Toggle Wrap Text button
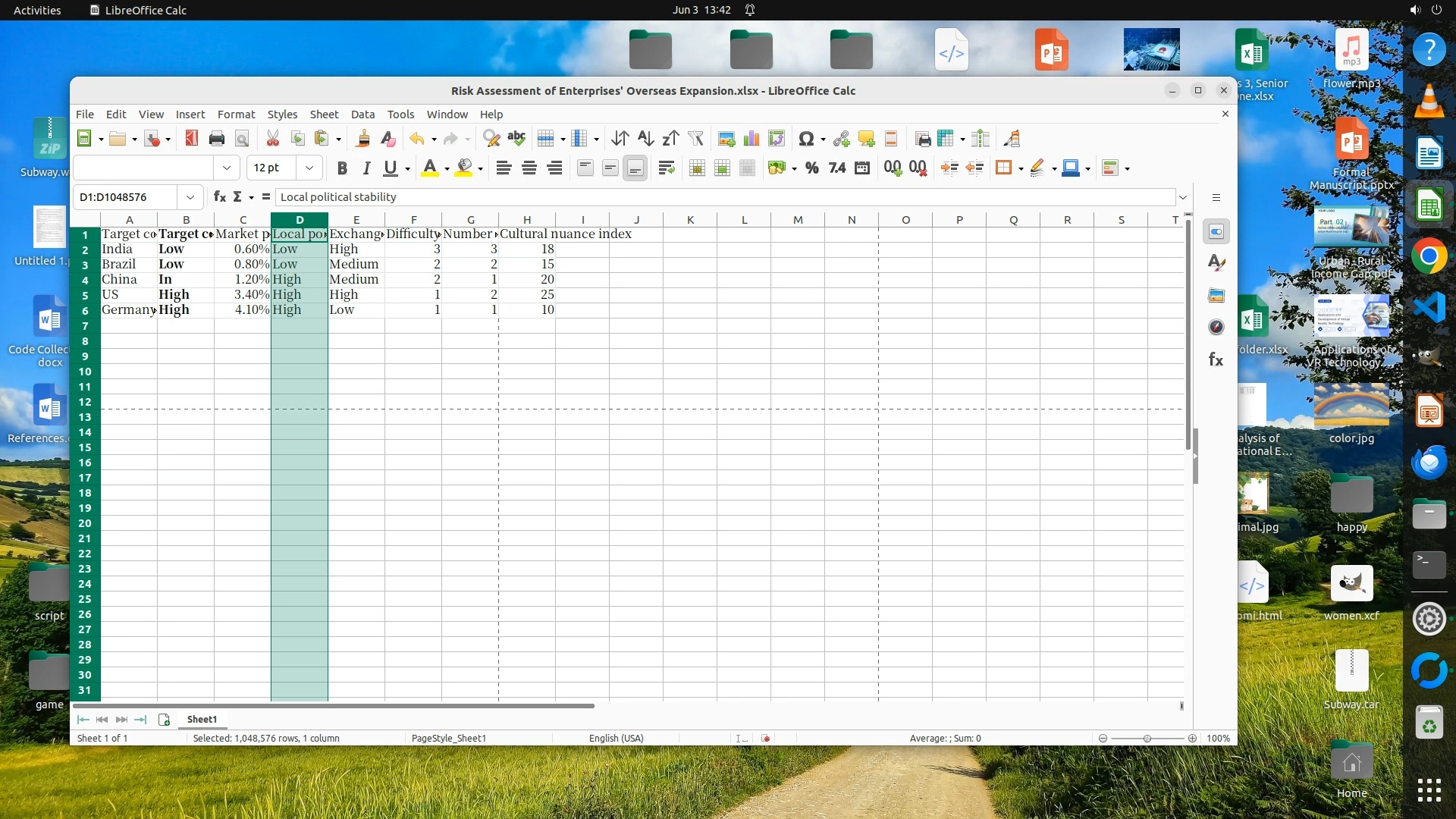1456x819 pixels. pyautogui.click(x=667, y=168)
